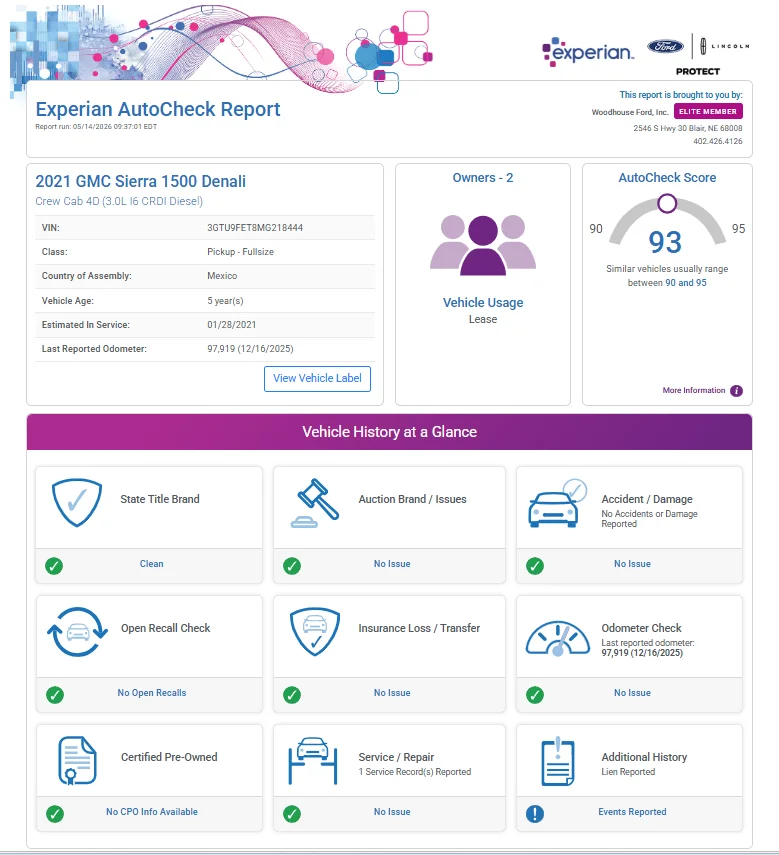Click the Lien Reported text
The image size is (779, 855).
tap(628, 772)
